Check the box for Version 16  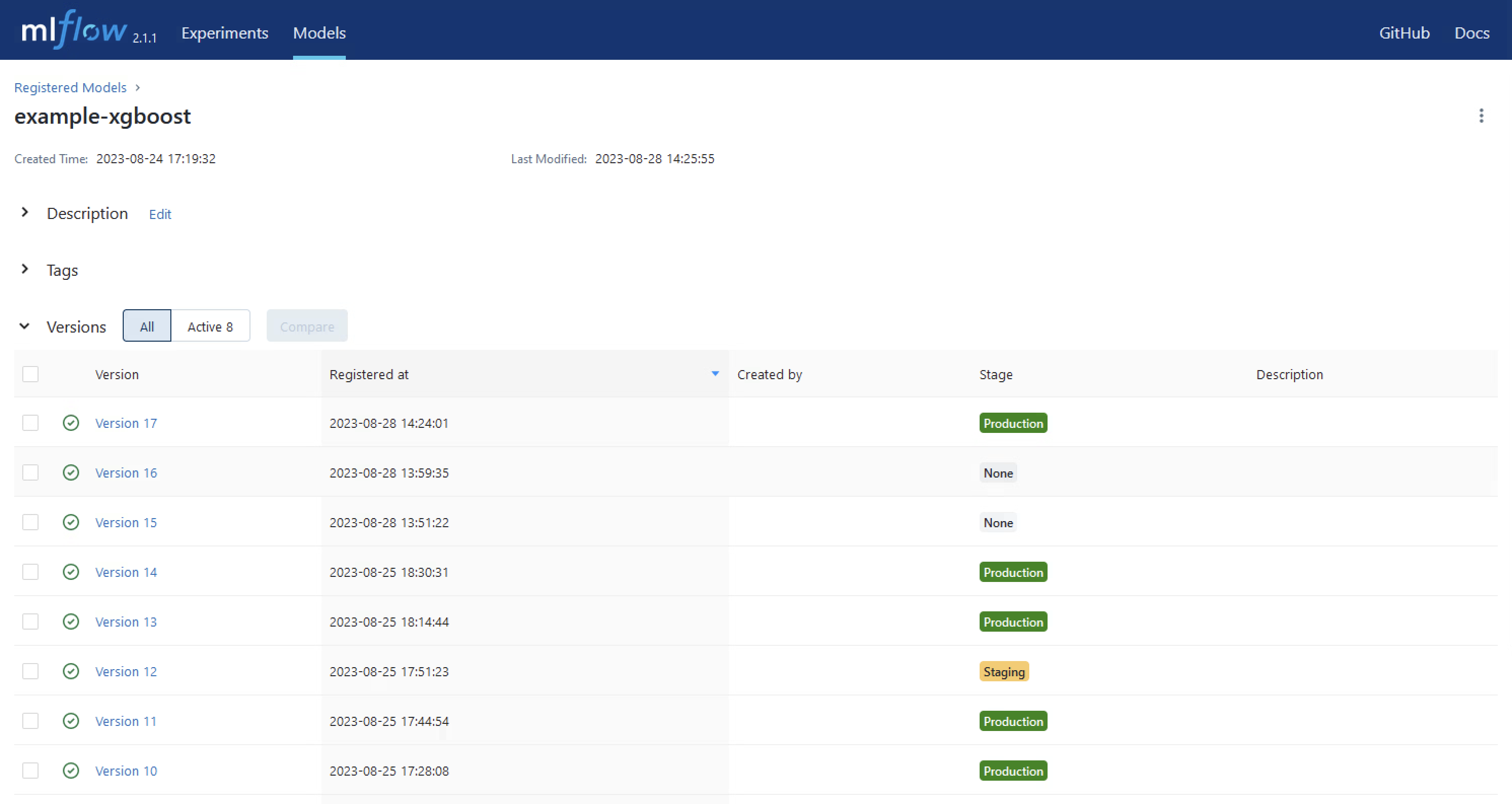pos(30,472)
